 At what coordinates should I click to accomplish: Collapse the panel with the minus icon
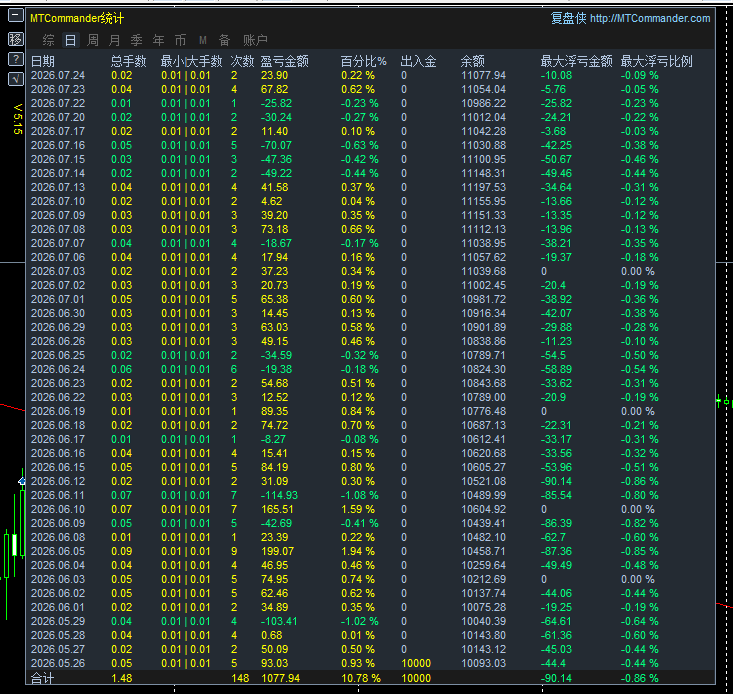tap(15, 15)
